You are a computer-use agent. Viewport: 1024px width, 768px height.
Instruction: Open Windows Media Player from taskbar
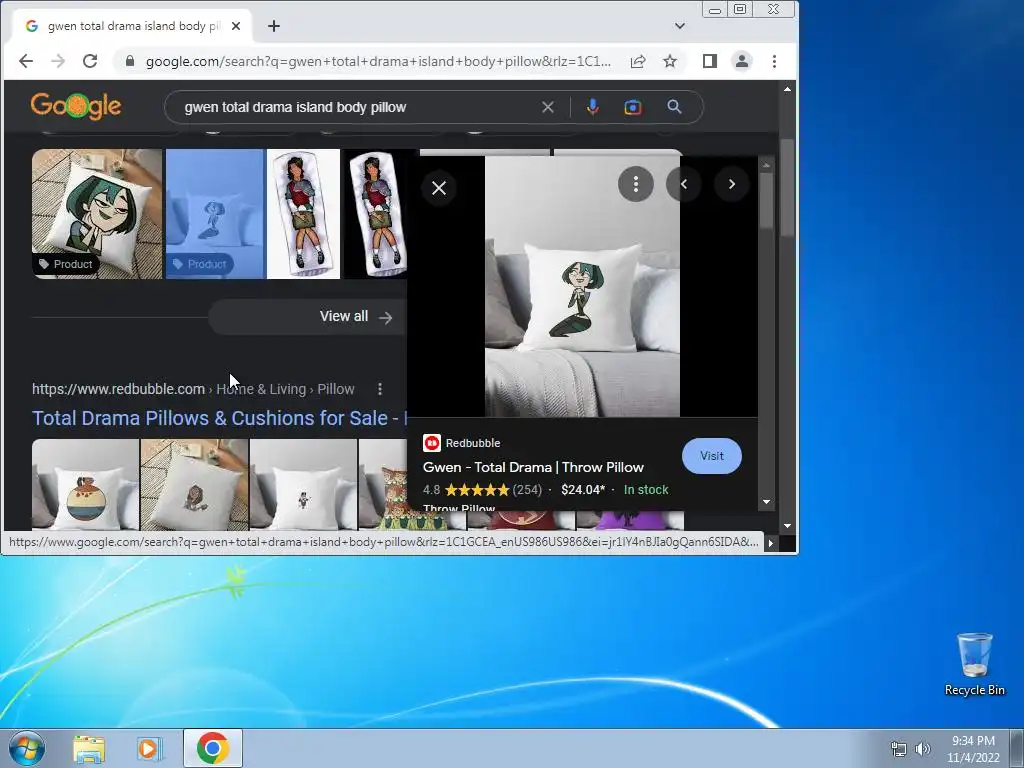(x=150, y=748)
